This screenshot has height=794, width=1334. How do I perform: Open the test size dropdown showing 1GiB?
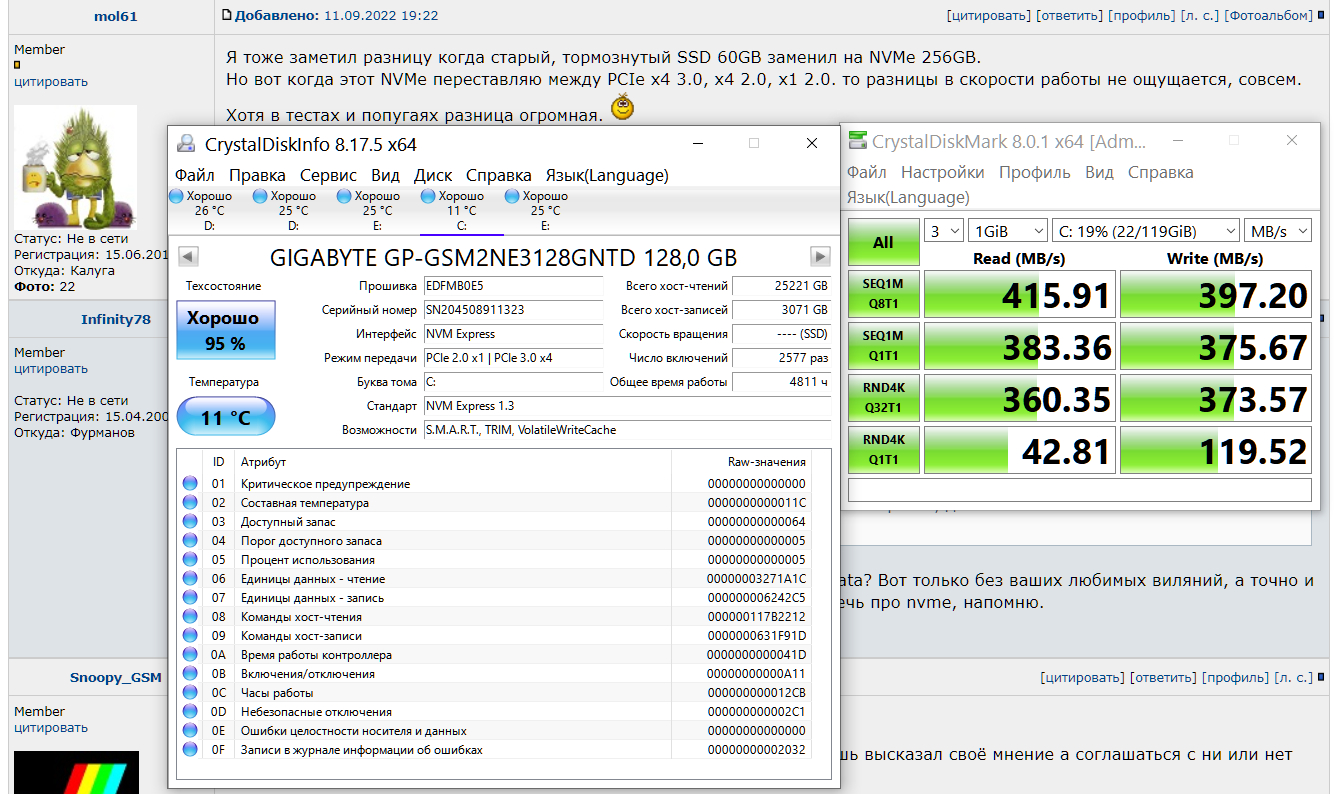click(x=1008, y=231)
